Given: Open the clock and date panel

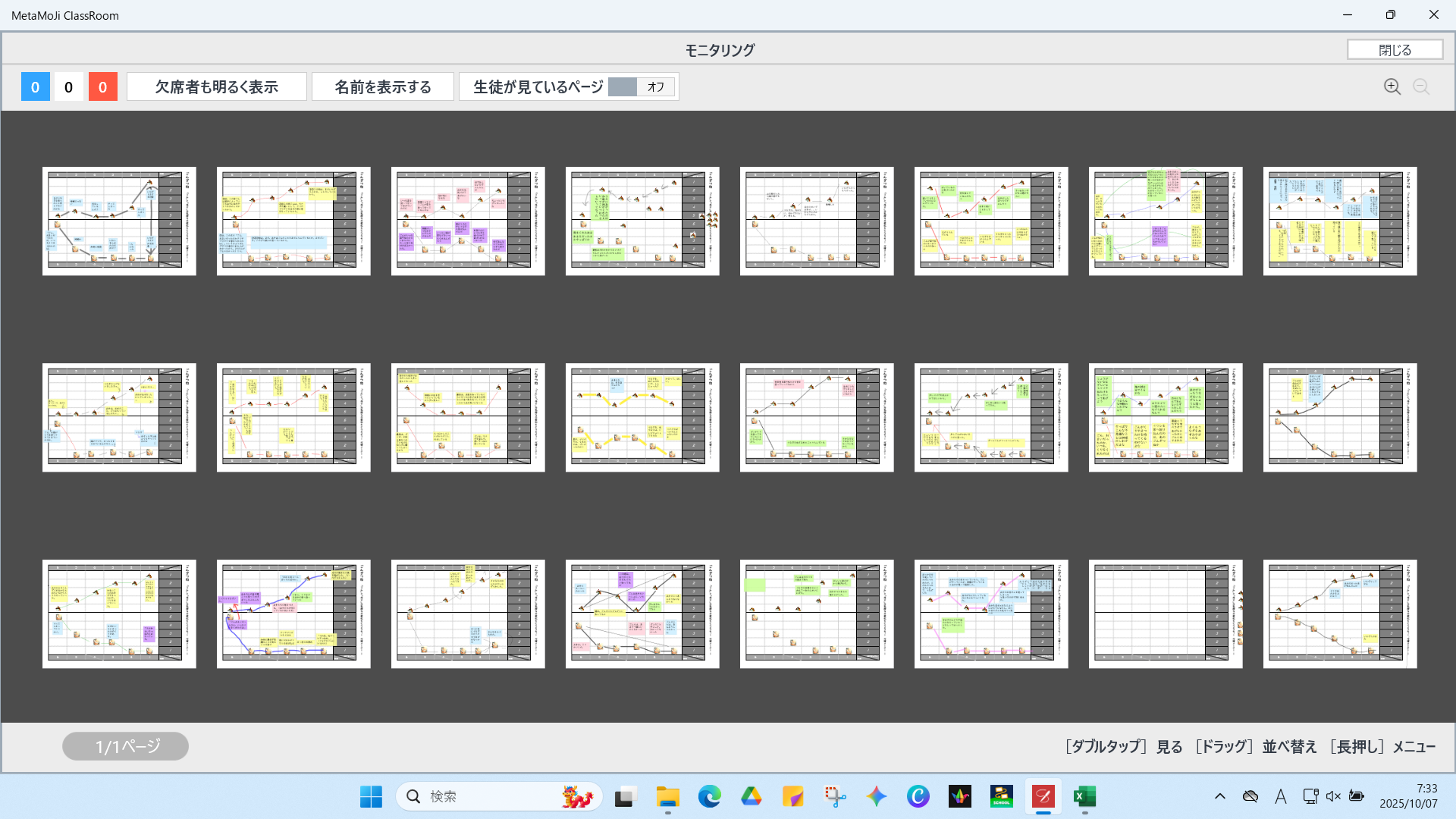Looking at the screenshot, I should tap(1408, 796).
